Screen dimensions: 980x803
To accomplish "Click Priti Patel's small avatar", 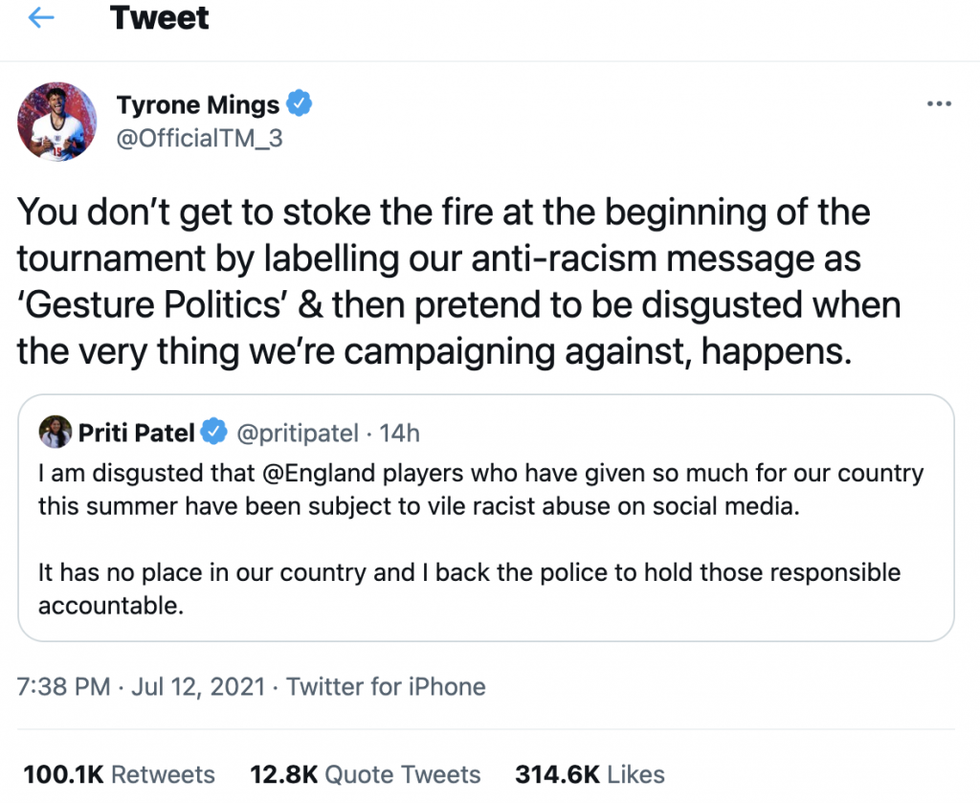I will tap(54, 432).
